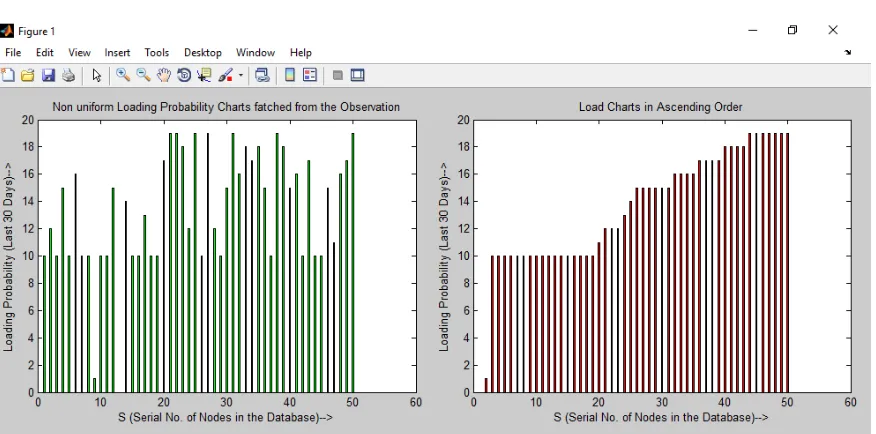Select the Pan hand tool
Viewport: 876px width, 434px height.
click(164, 75)
